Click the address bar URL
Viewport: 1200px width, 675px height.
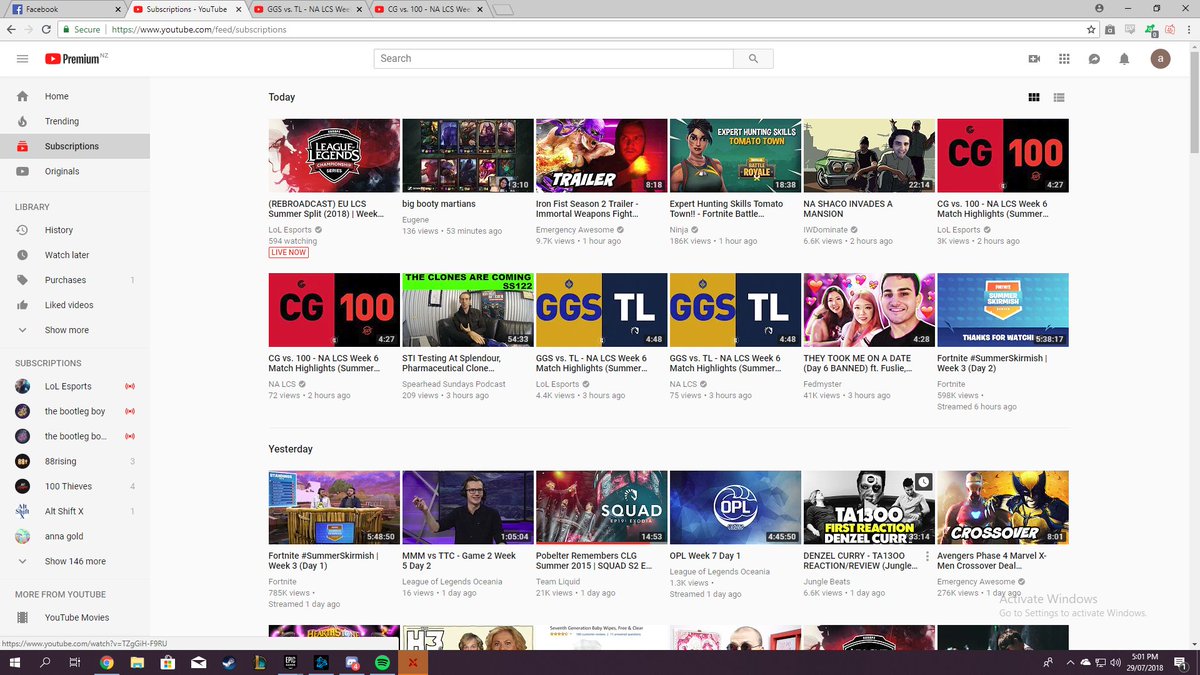click(x=199, y=30)
